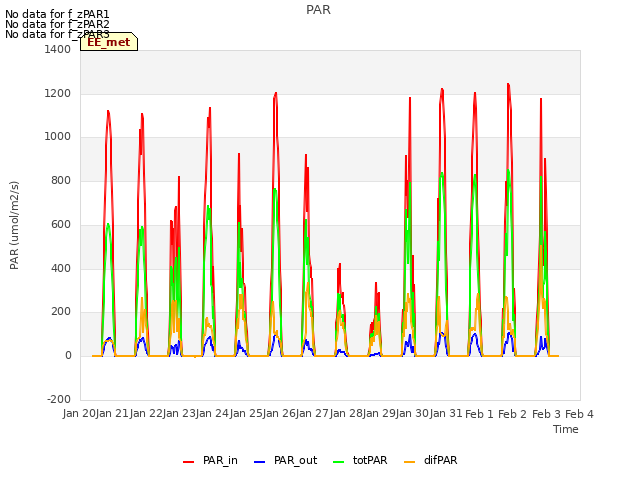Click the EE_met annotation box

[109, 42]
